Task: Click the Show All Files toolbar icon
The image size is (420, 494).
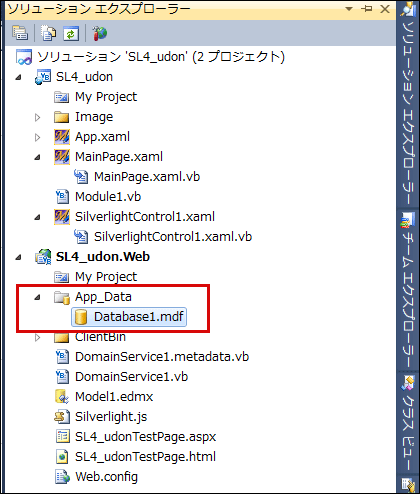Action: 49,33
